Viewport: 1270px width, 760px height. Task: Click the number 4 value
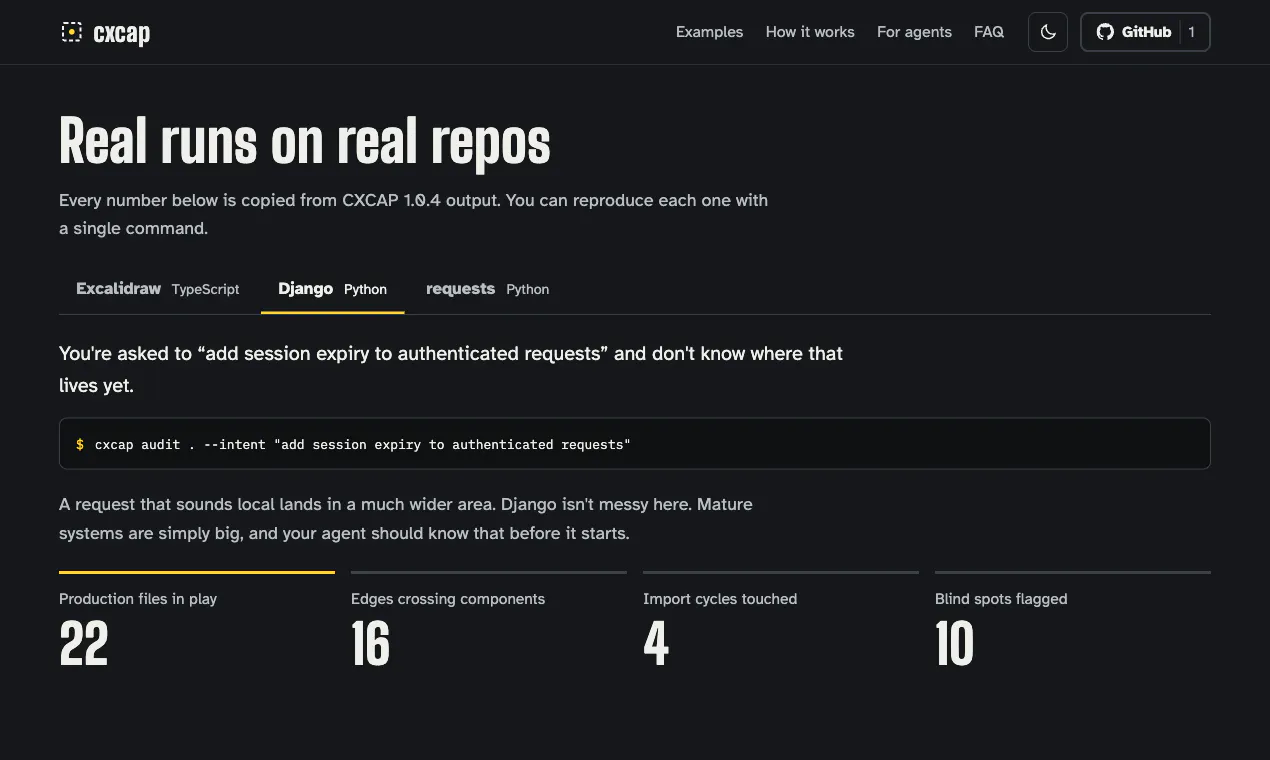pos(656,644)
